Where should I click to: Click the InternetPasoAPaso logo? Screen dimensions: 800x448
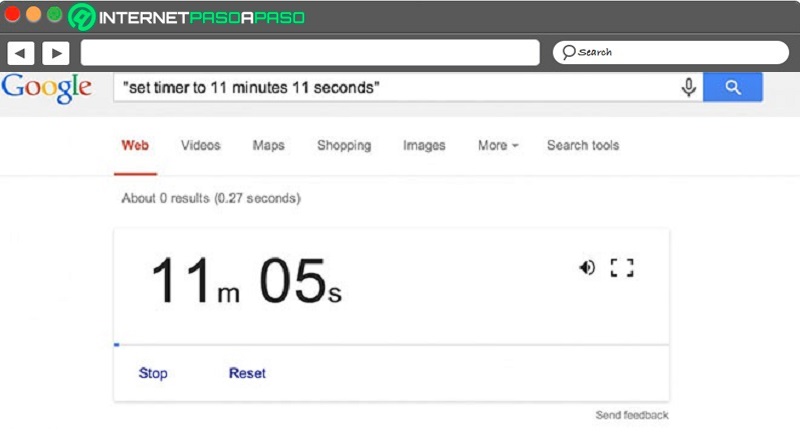coord(187,17)
